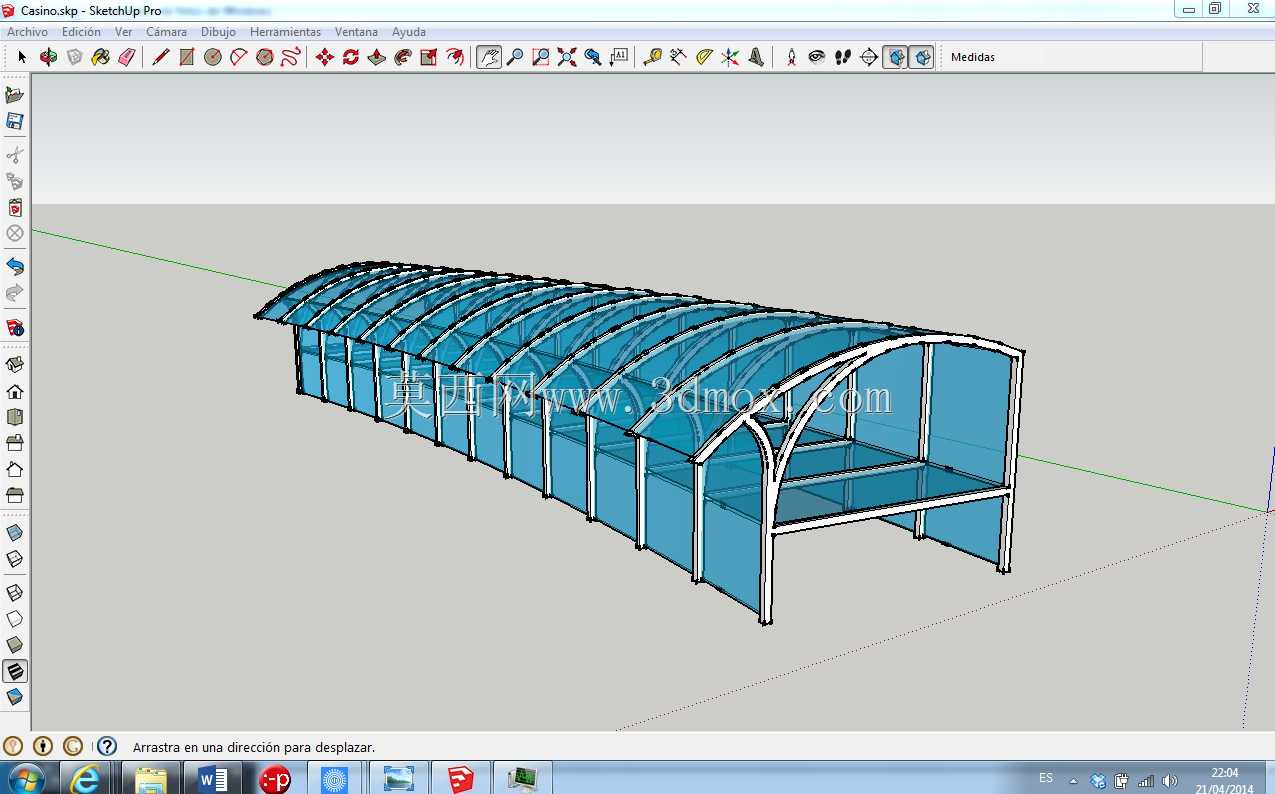Open the Ventana menu

click(x=356, y=32)
